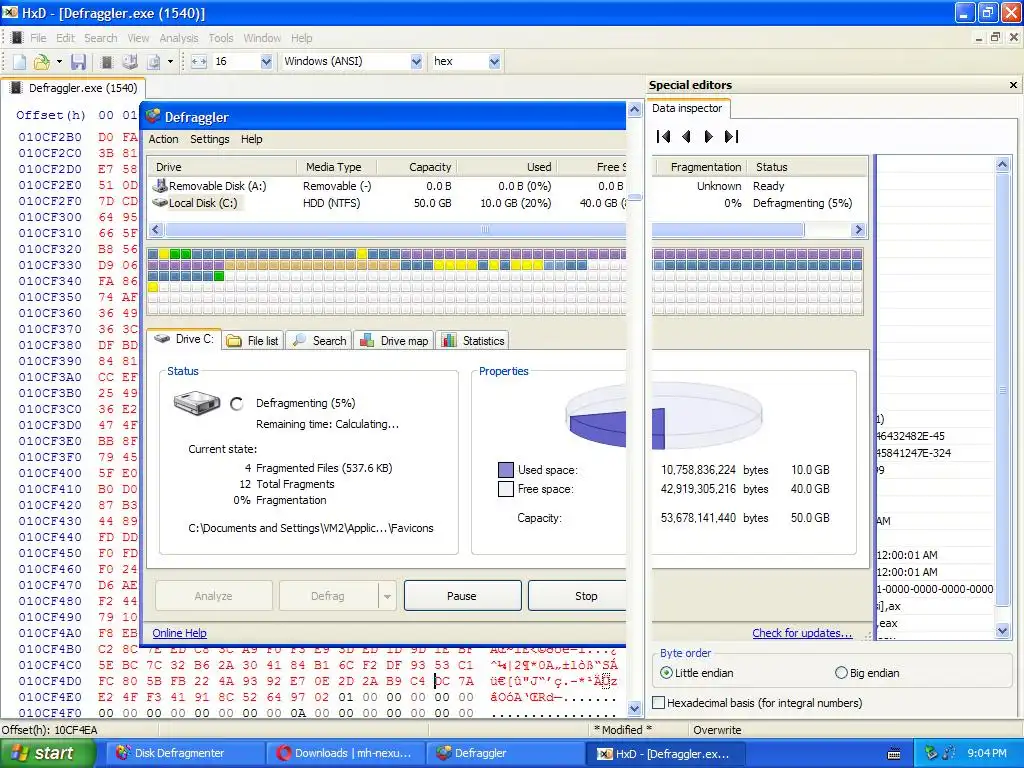Open HxD Analysis menu
Image resolution: width=1024 pixels, height=768 pixels.
[x=178, y=38]
